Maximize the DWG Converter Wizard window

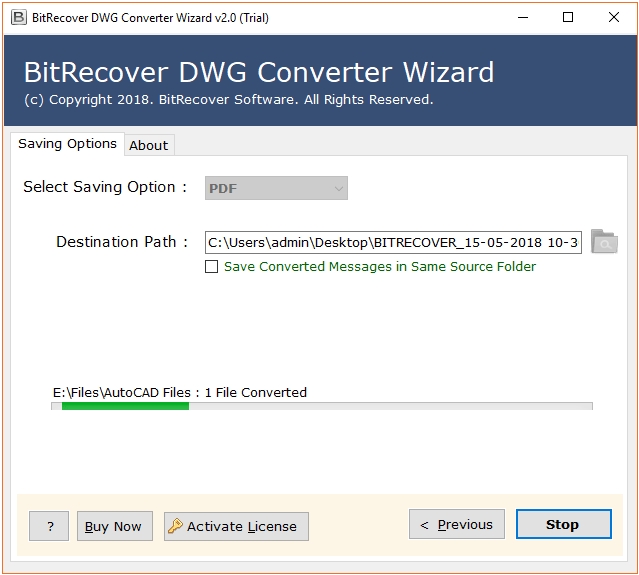coord(568,17)
